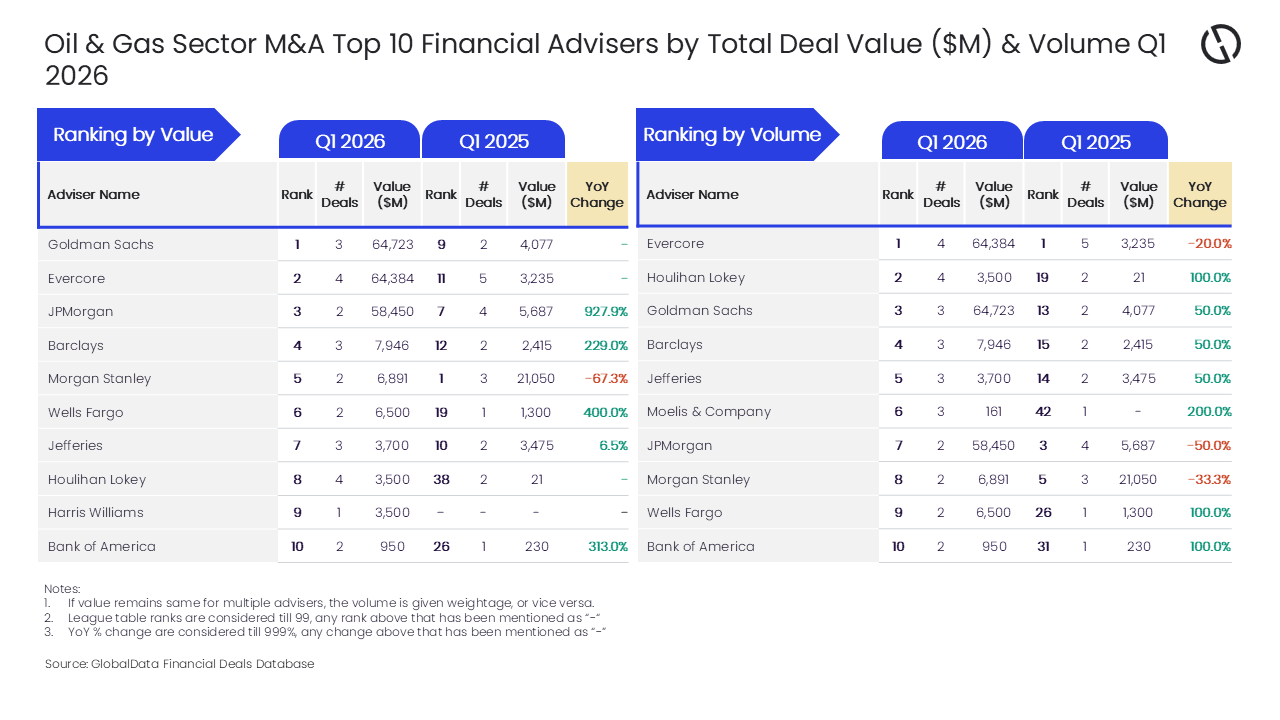This screenshot has width=1280, height=720.
Task: Select Harris Williams in the value ranking
Action: coord(96,512)
